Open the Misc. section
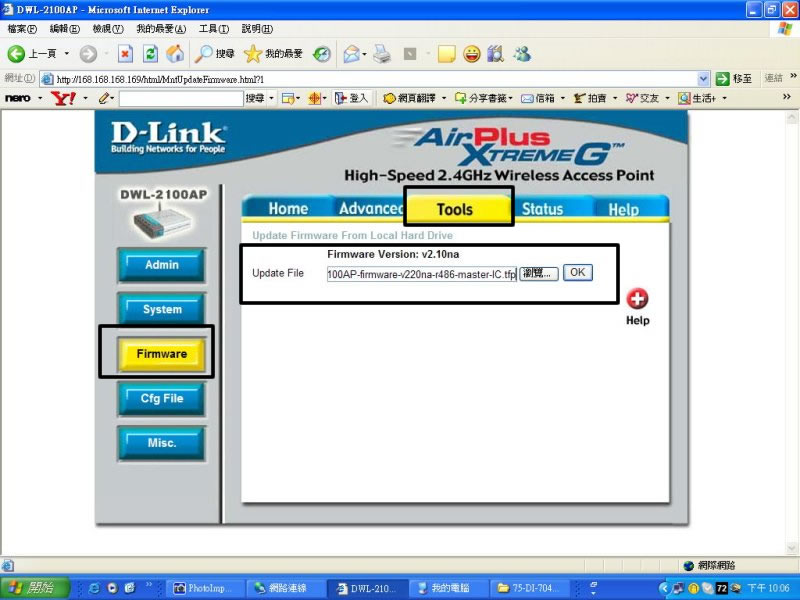Viewport: 800px width, 600px height. coord(162,443)
